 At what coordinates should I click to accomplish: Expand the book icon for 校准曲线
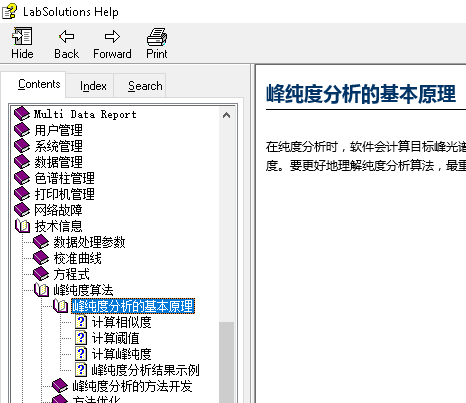[41, 258]
